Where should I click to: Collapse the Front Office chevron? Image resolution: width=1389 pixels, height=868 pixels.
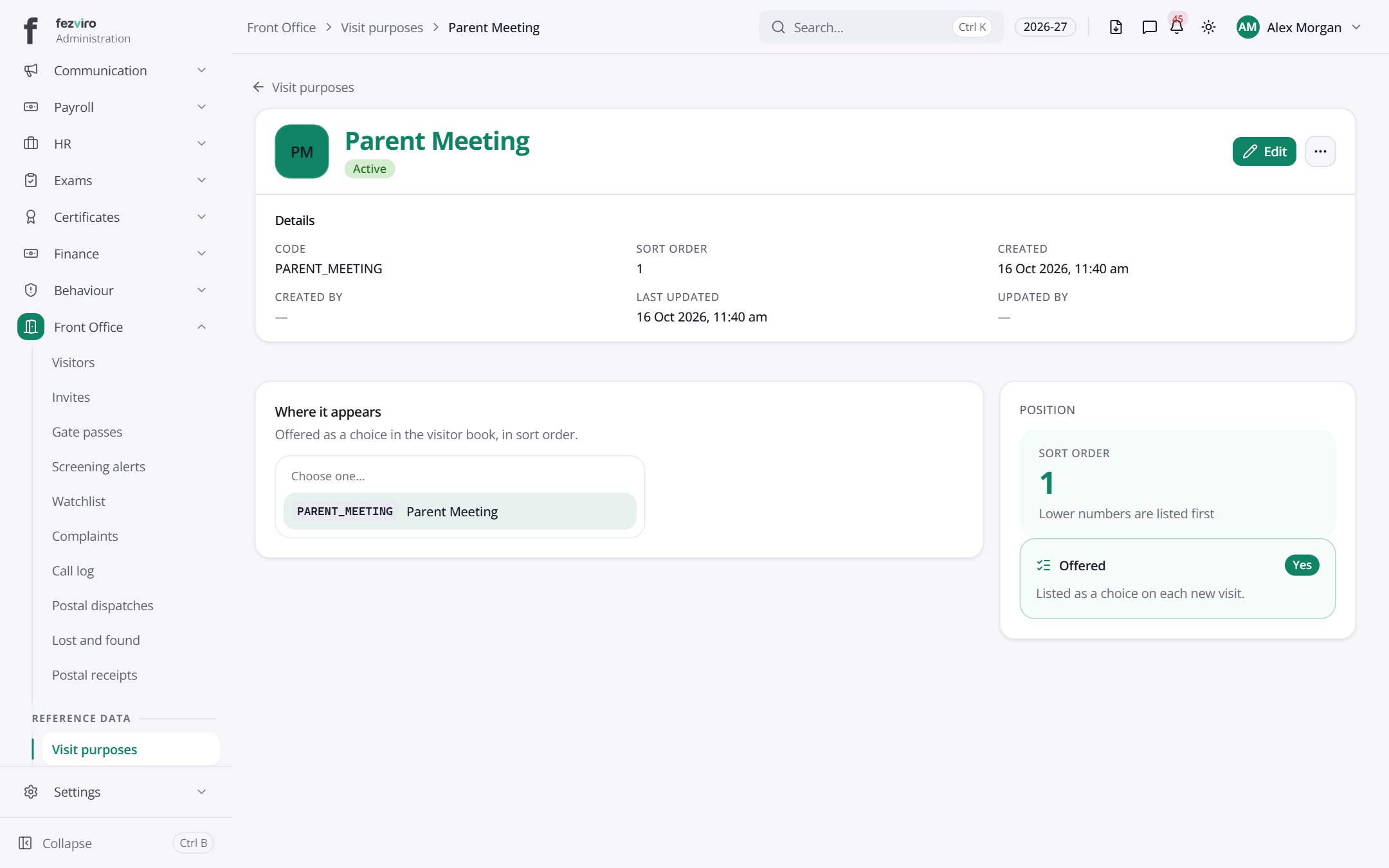tap(201, 327)
